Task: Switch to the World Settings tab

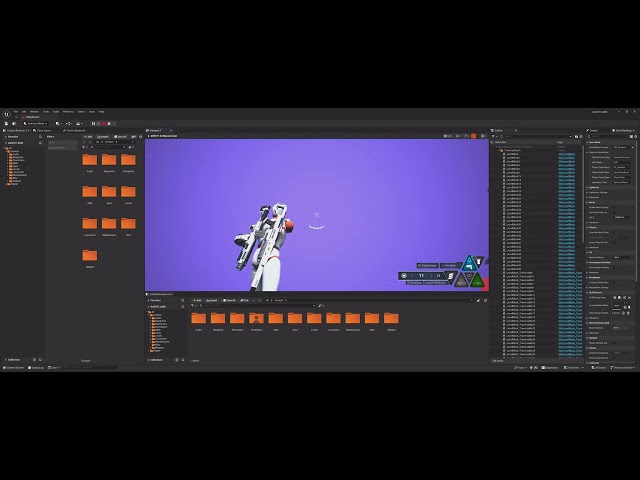Action: coord(622,131)
